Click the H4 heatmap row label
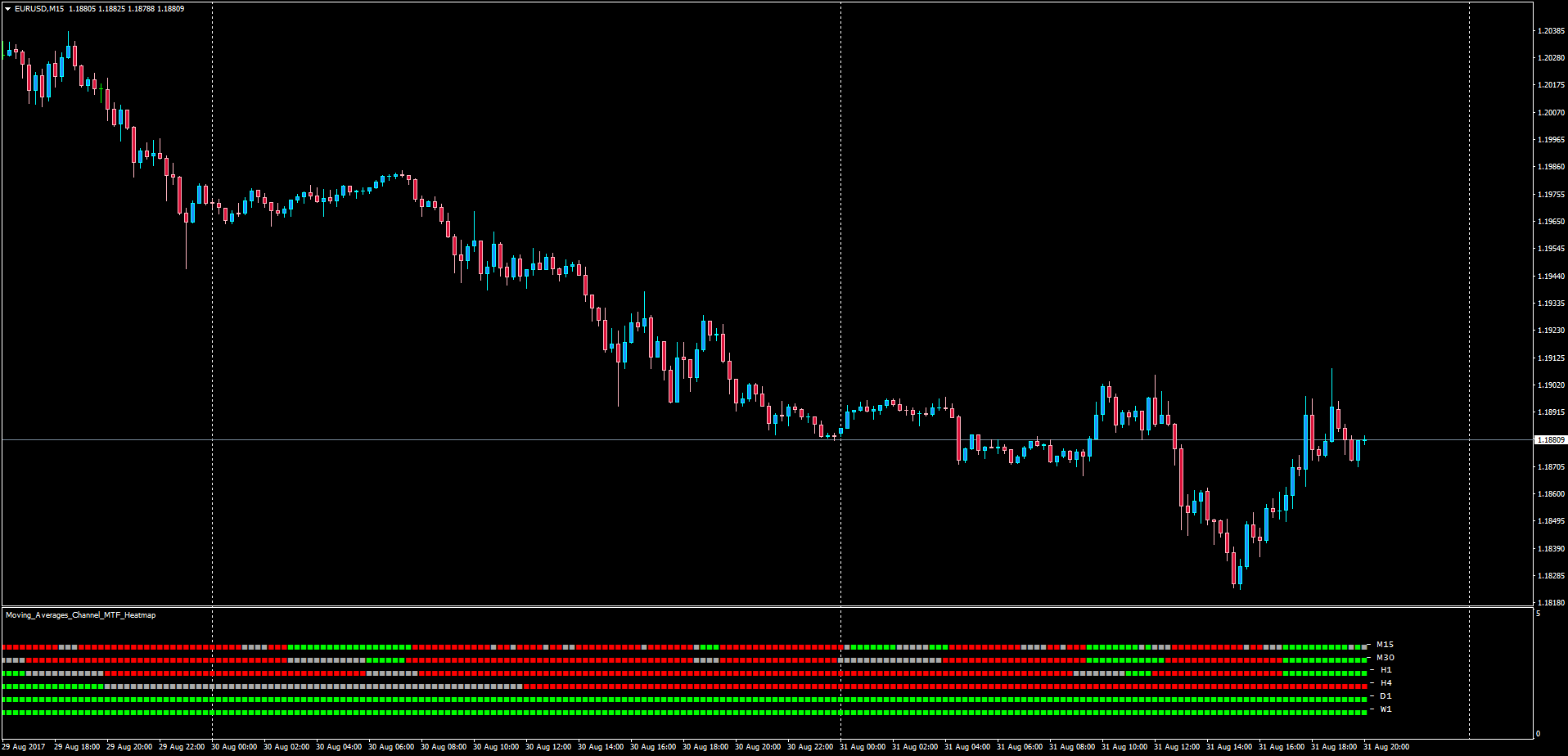Screen dimensions: 1568x756 click(1386, 683)
